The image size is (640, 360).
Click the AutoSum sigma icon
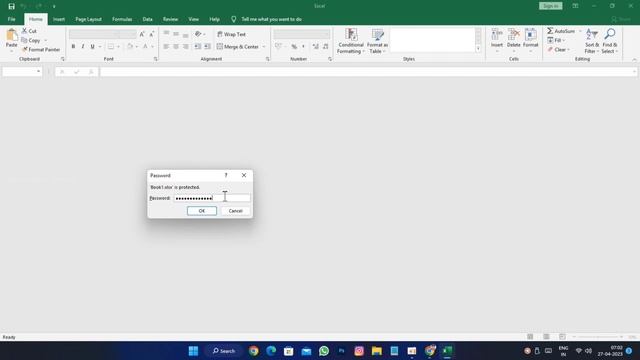[x=550, y=31]
